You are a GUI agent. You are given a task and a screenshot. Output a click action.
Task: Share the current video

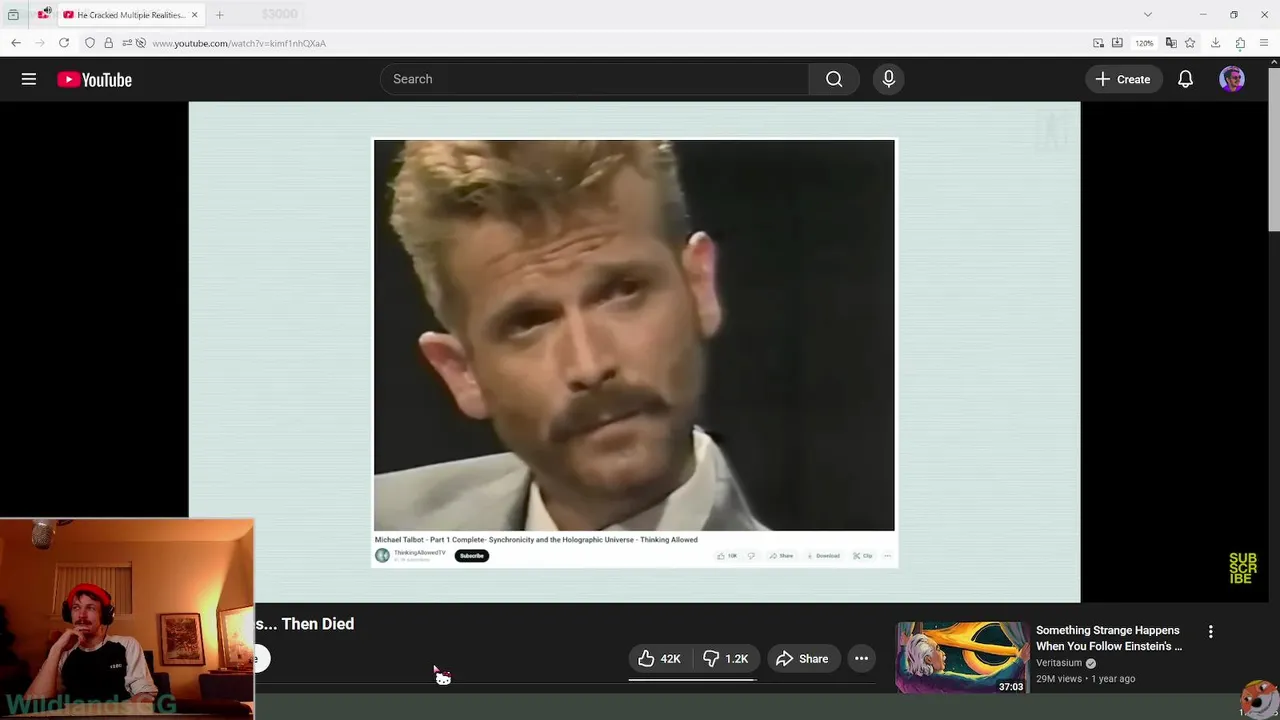click(x=803, y=658)
